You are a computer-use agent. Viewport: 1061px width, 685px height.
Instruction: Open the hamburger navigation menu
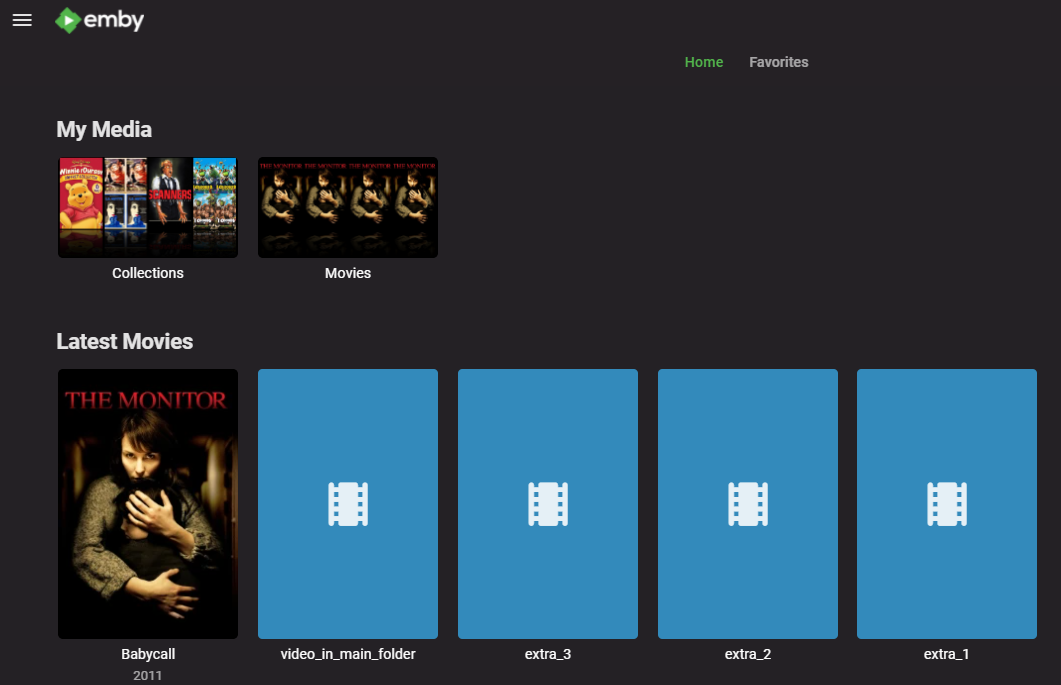[22, 20]
